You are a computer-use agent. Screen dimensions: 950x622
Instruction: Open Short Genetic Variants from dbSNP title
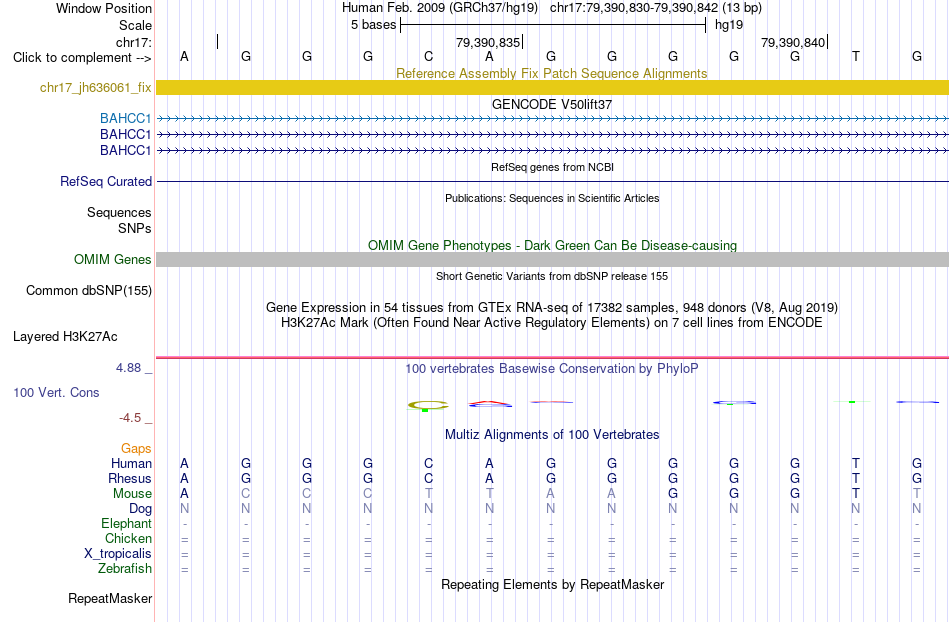click(552, 276)
